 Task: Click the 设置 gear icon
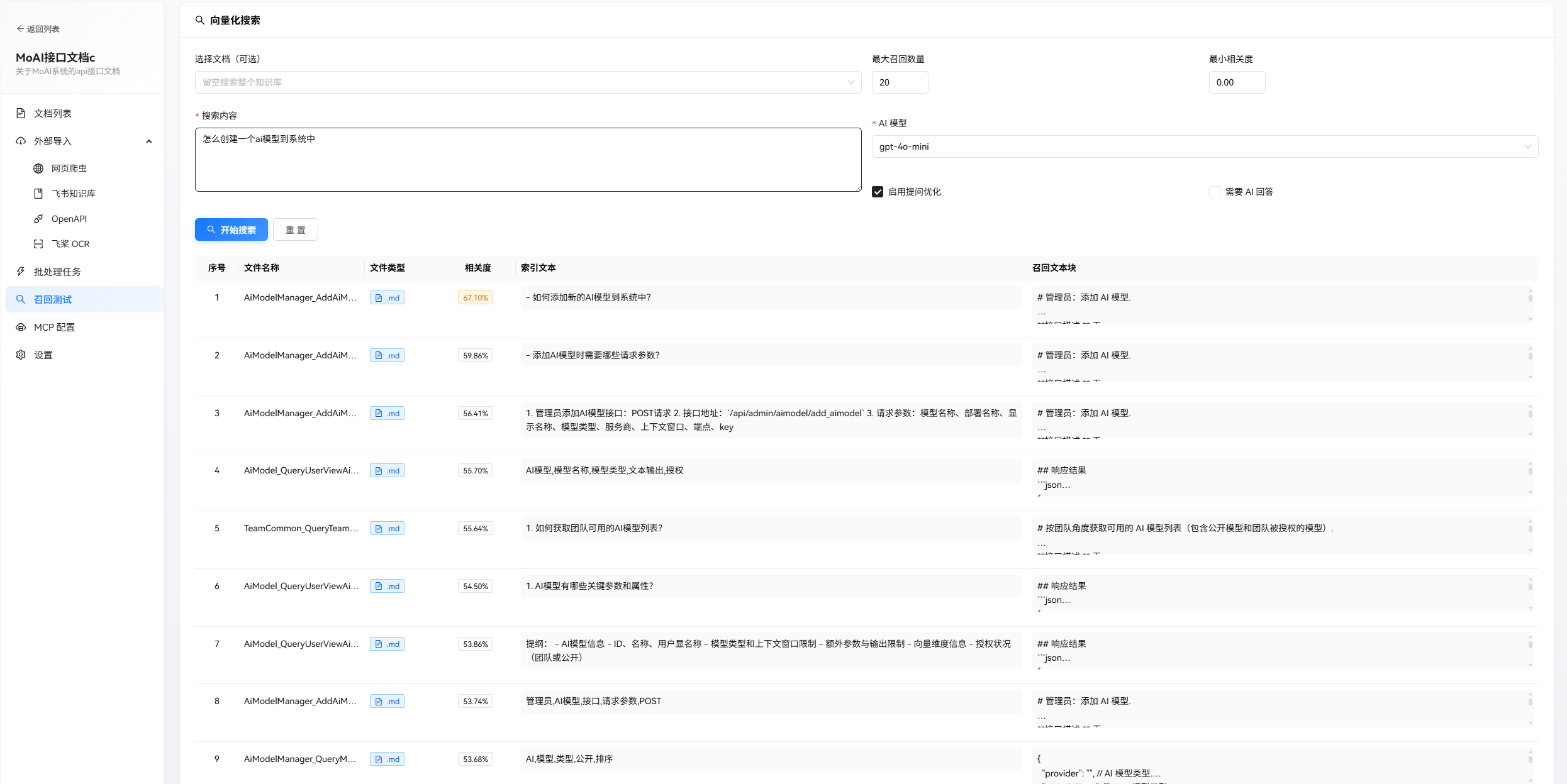(21, 355)
